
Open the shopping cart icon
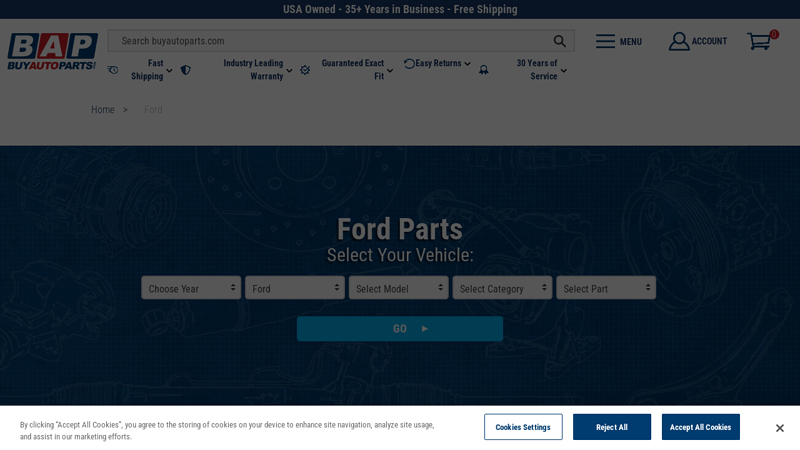[759, 41]
